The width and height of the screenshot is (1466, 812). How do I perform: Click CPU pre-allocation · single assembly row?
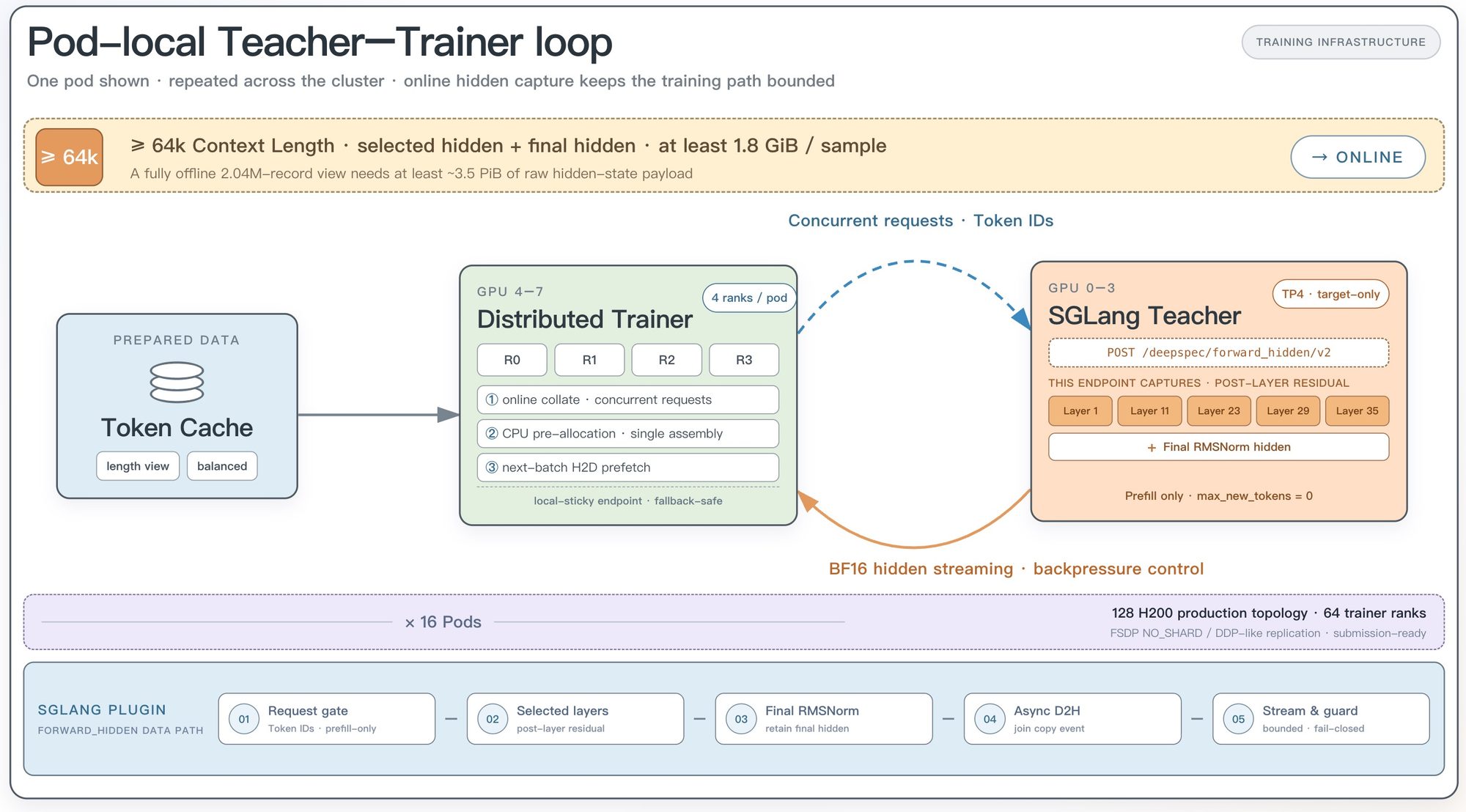pos(628,433)
